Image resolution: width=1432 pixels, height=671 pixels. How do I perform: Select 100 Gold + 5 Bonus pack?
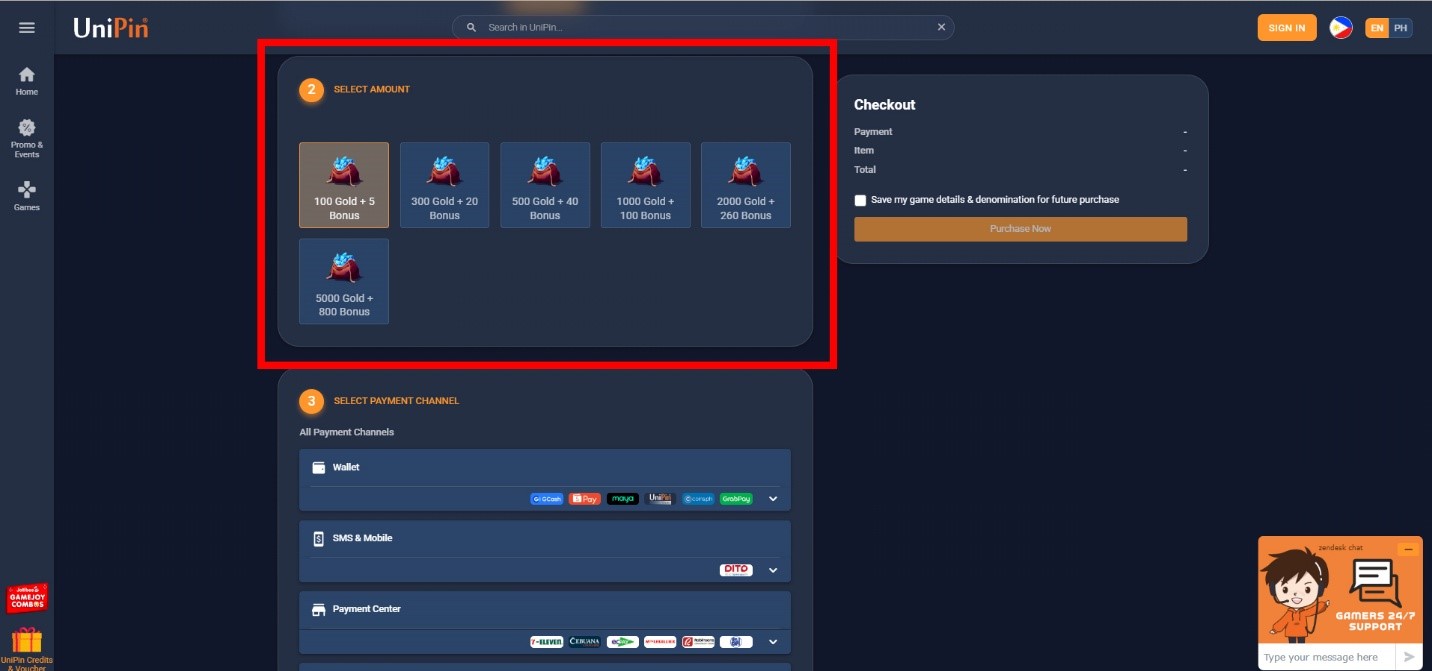[x=344, y=185]
